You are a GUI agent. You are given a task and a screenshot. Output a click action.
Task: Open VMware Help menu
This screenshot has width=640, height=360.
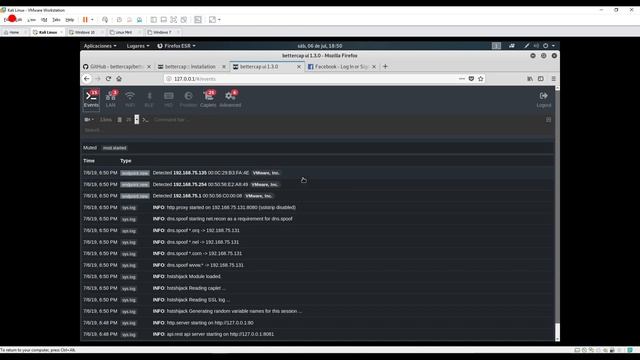click(x=70, y=20)
